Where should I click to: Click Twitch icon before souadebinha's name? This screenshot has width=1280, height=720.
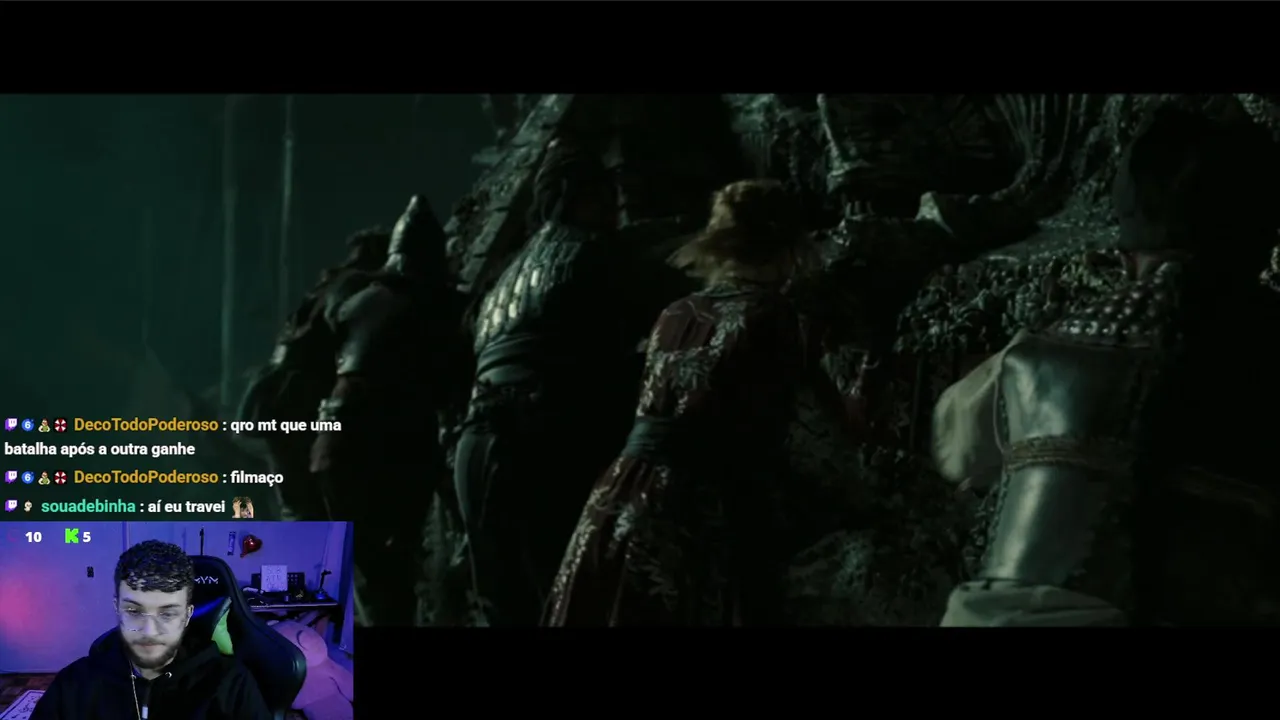pos(11,506)
